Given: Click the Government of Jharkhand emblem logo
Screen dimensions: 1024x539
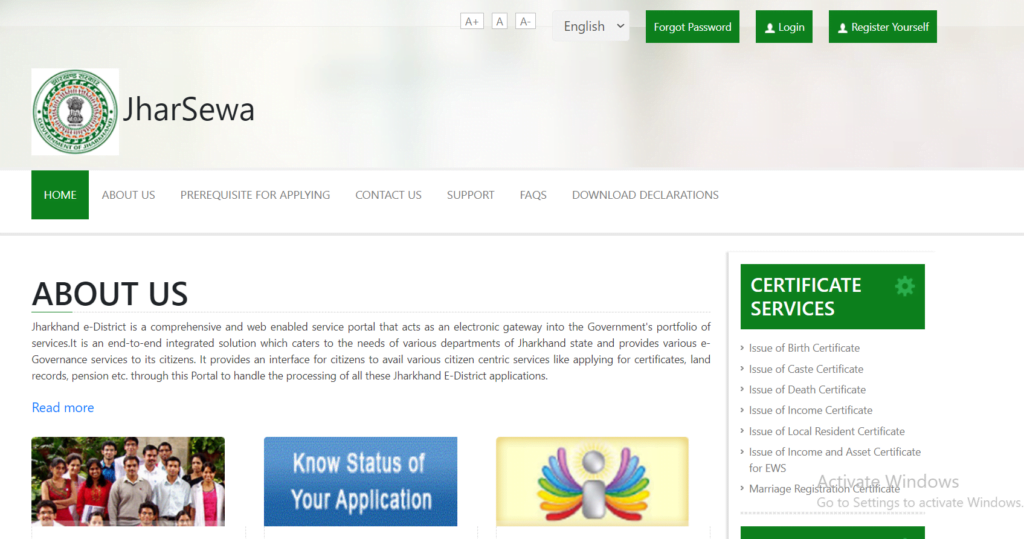Looking at the screenshot, I should click(75, 112).
